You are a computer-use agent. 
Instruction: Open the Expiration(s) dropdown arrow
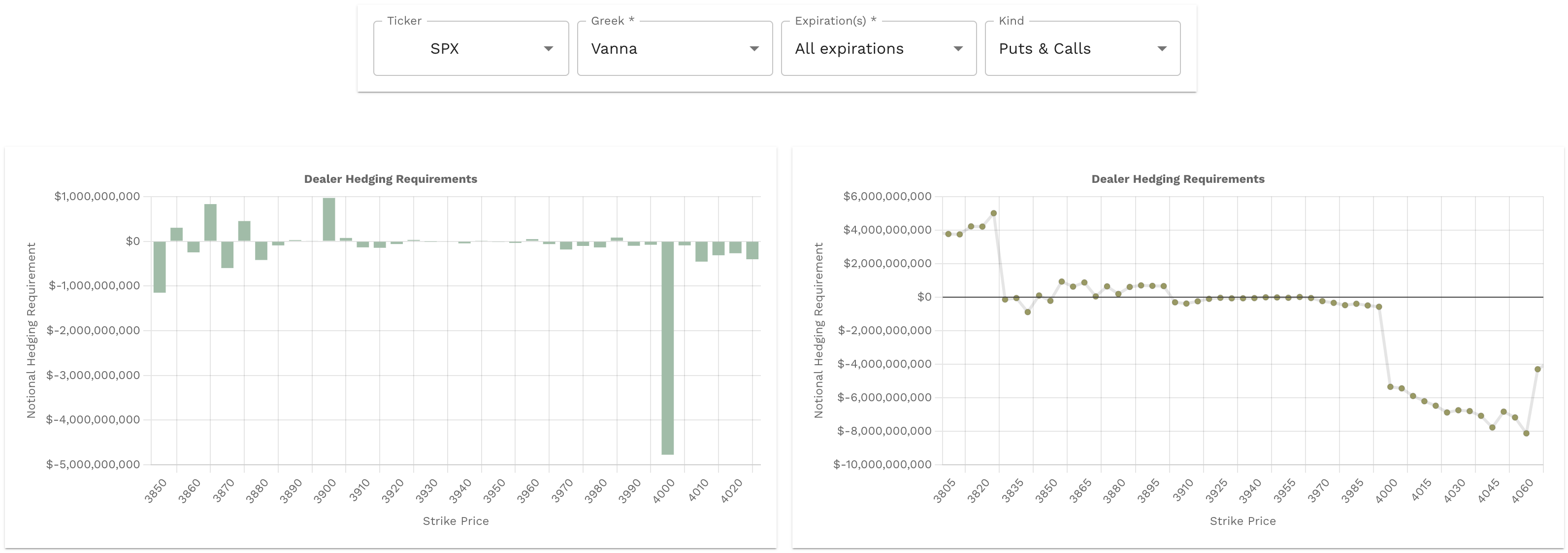[x=958, y=49]
